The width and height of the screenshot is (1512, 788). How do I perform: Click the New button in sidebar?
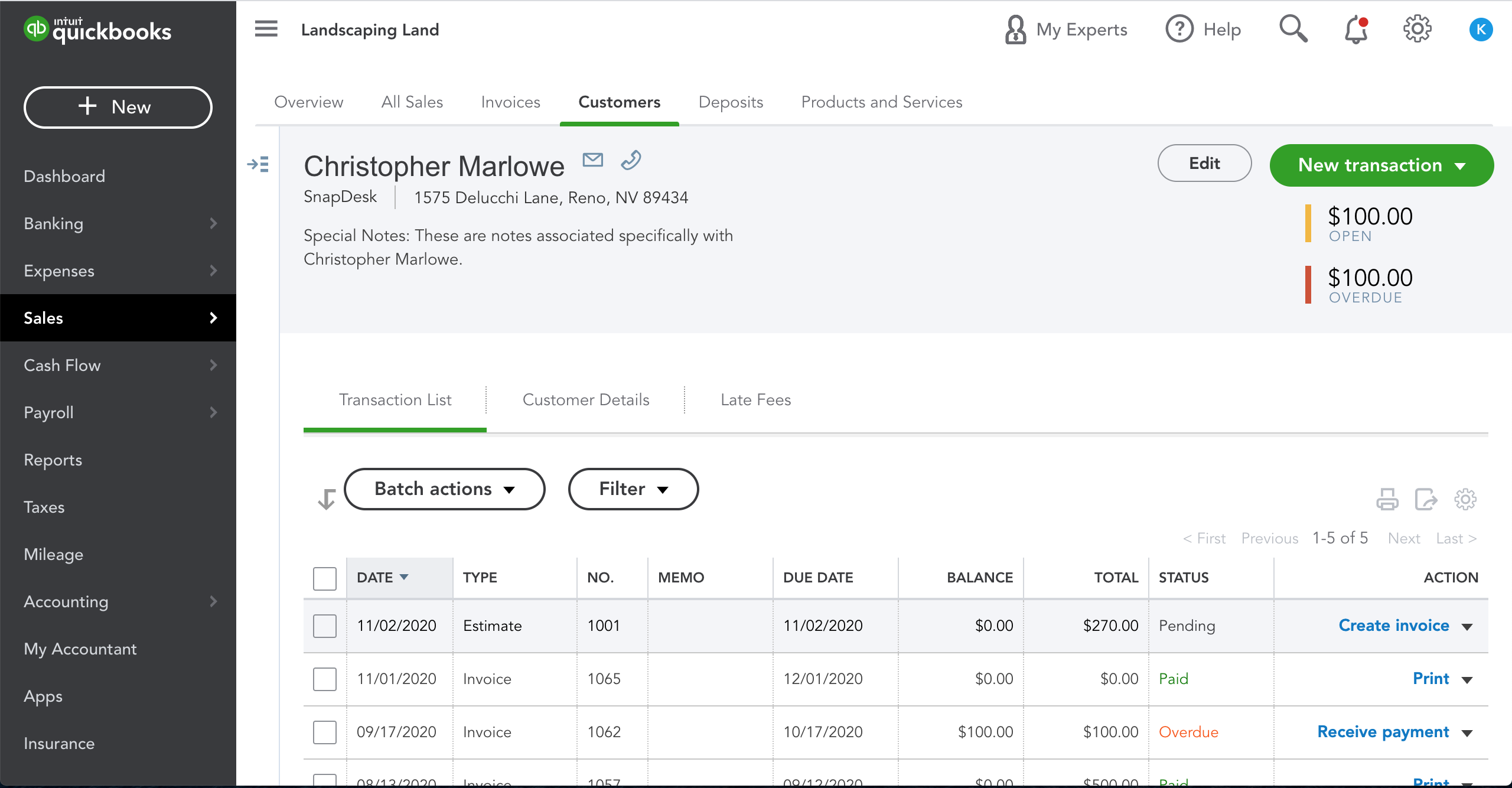pyautogui.click(x=118, y=107)
